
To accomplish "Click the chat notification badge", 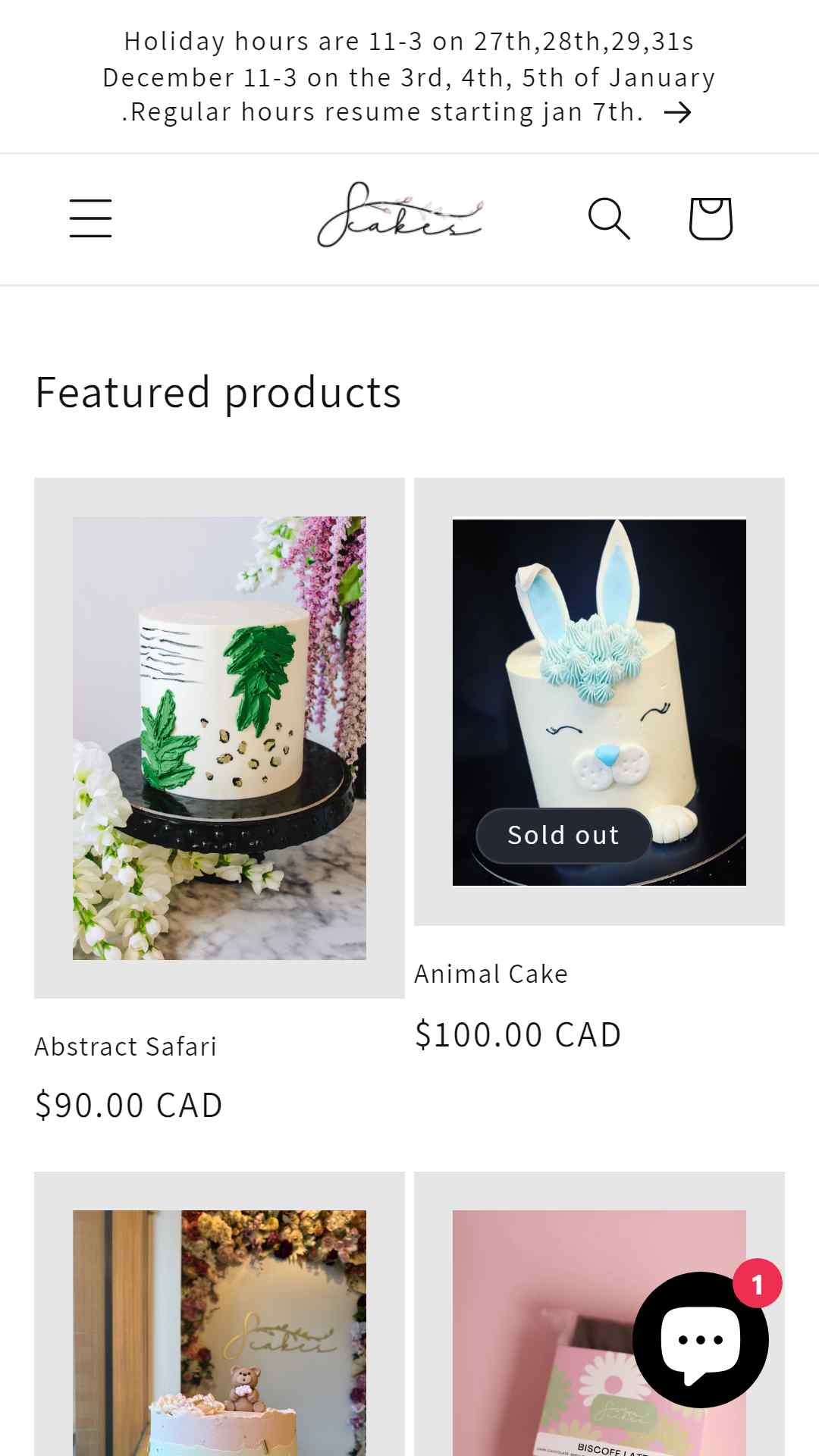I will (x=758, y=1284).
